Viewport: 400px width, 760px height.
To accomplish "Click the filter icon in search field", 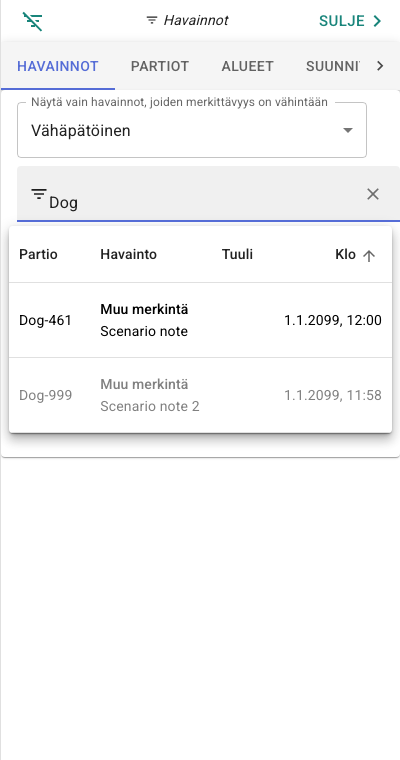I will coord(39,194).
